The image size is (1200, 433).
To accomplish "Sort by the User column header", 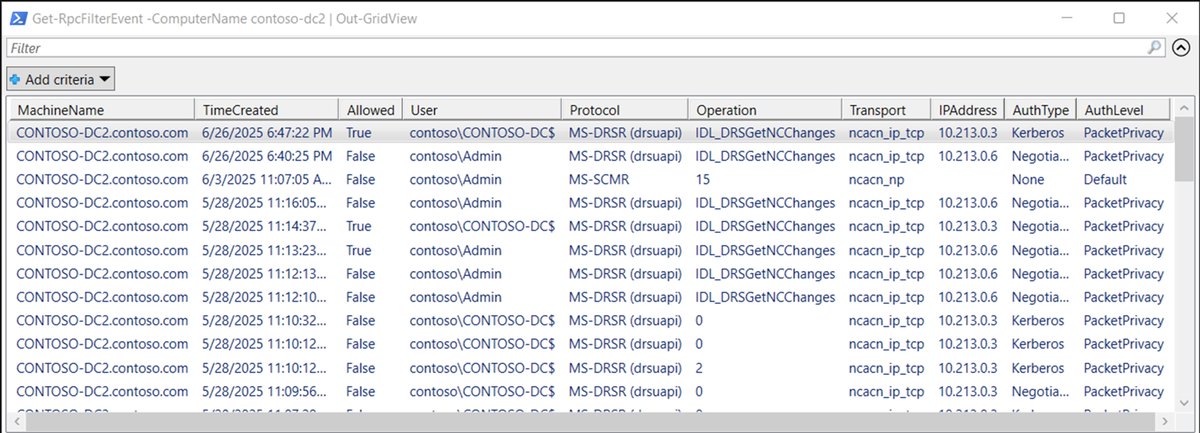I will (x=482, y=110).
